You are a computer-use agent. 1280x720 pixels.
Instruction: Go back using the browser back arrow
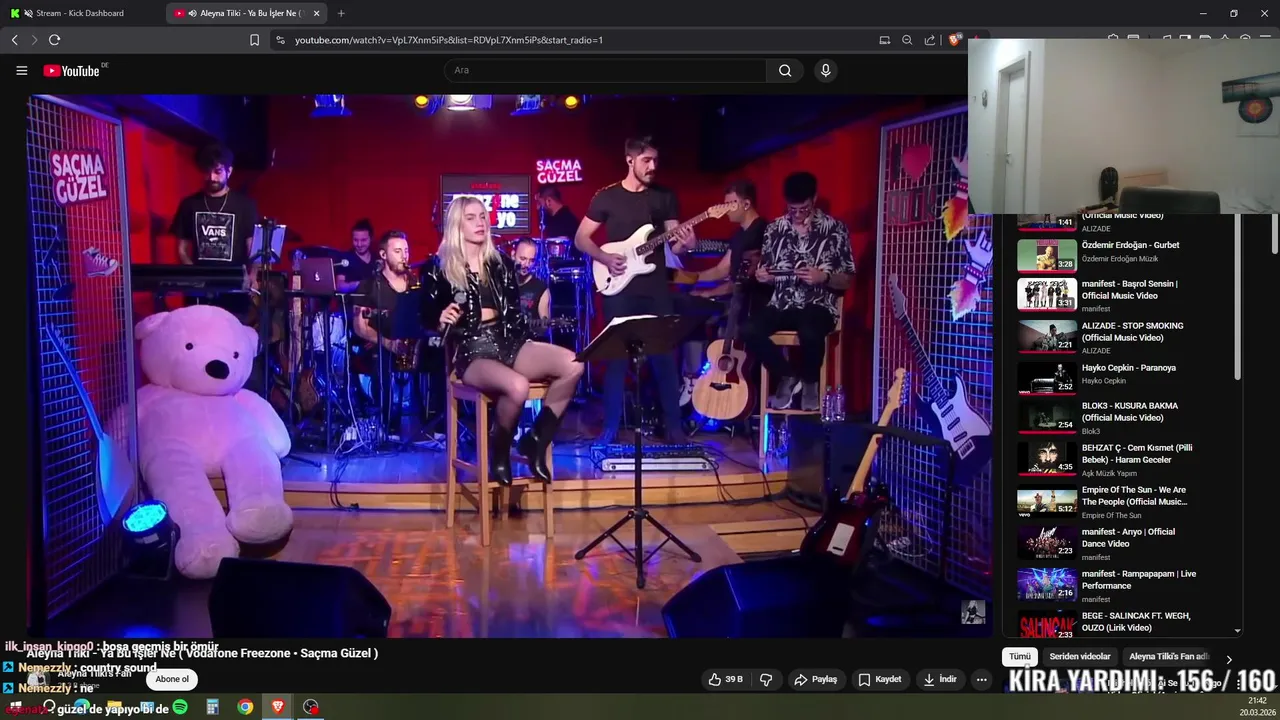(14, 40)
